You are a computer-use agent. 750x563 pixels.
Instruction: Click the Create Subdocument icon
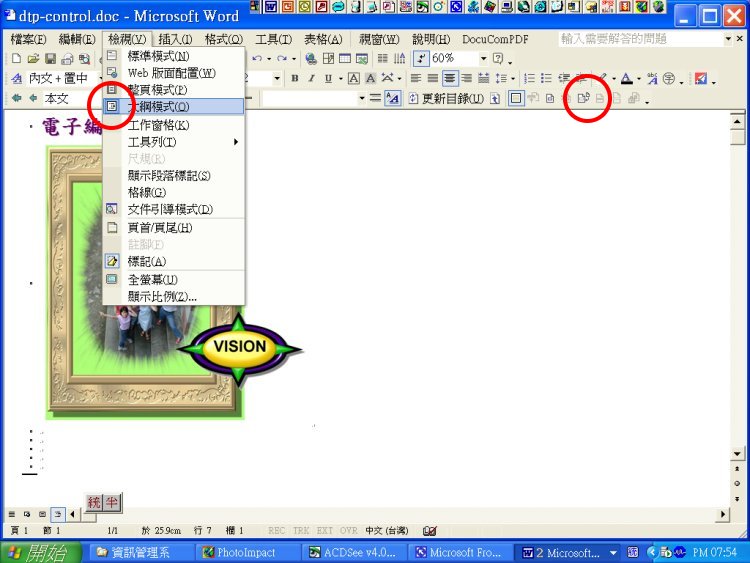550,99
